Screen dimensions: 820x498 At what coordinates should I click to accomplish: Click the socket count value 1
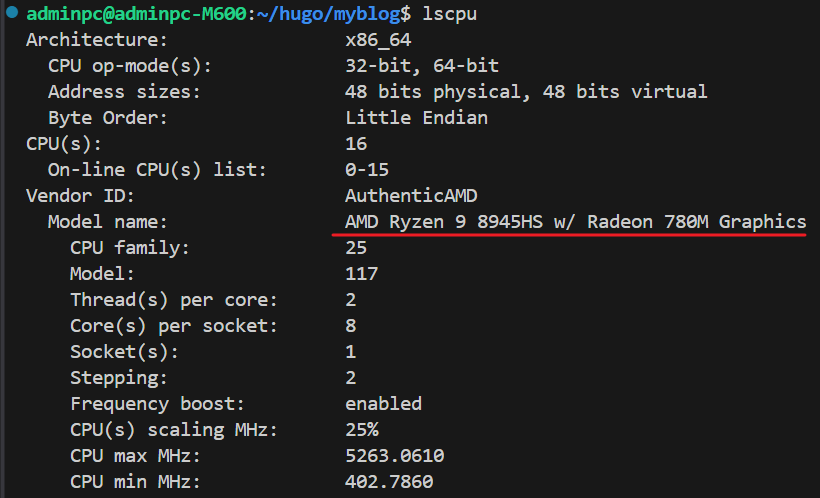click(351, 352)
